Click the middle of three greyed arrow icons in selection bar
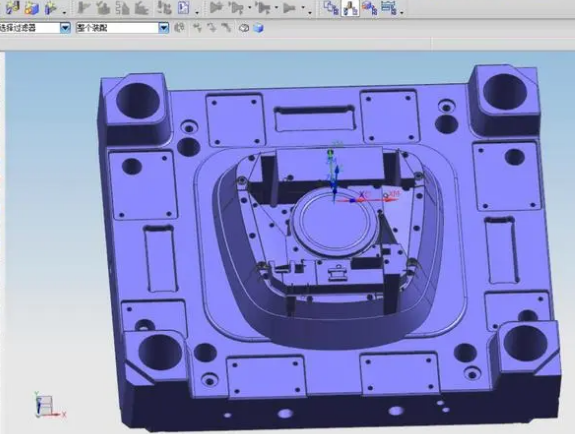 tap(212, 28)
